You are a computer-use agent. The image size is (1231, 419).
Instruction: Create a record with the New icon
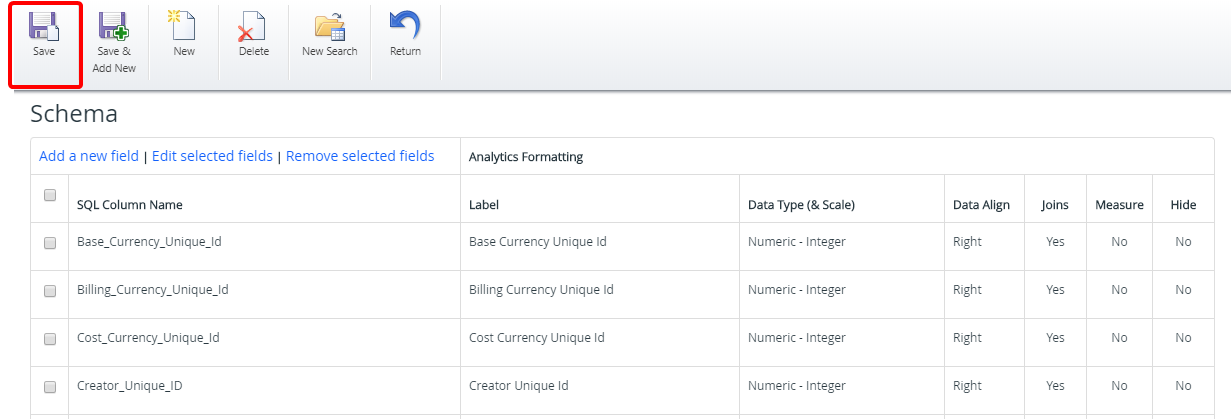184,26
